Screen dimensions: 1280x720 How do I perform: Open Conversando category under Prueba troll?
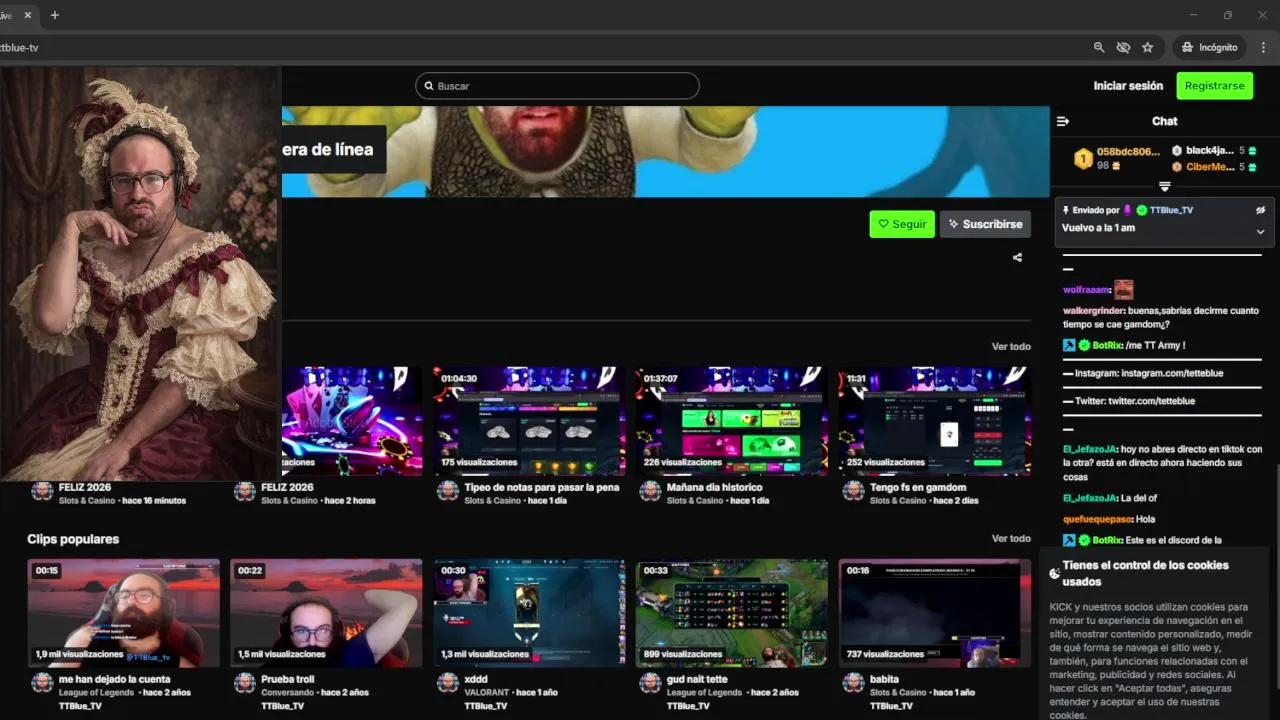(288, 692)
